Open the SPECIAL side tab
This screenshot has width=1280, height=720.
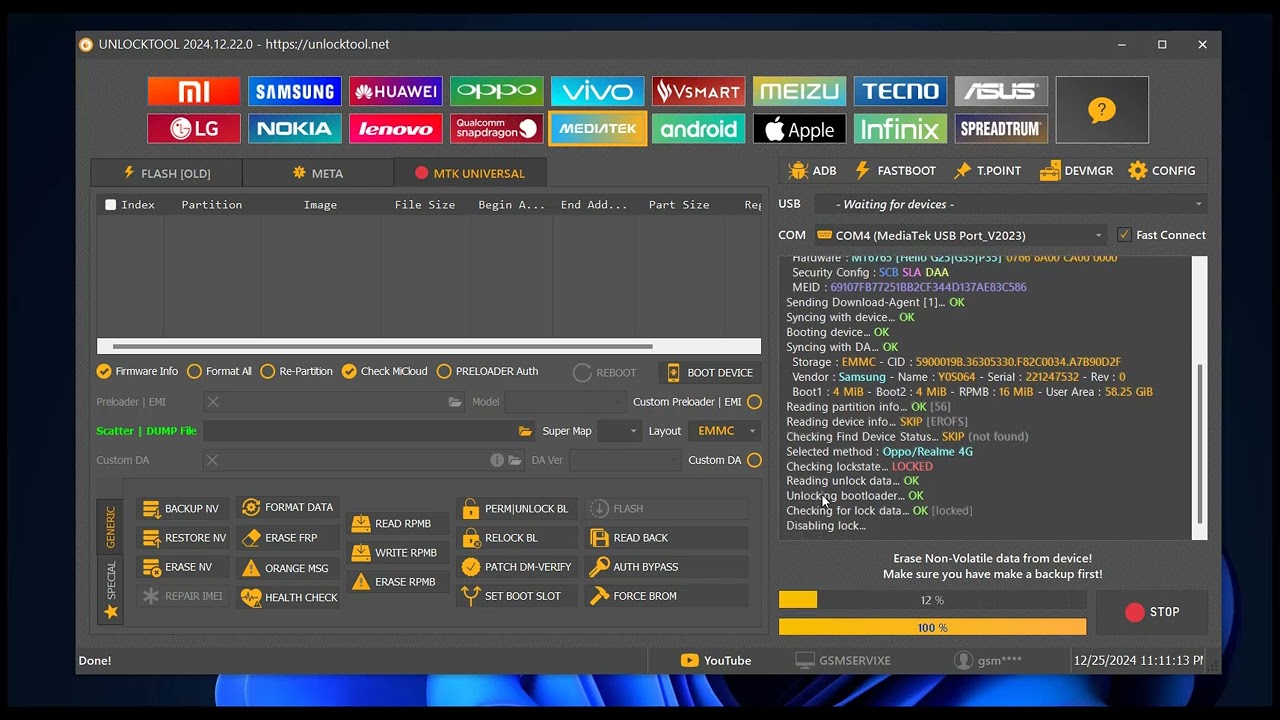(x=110, y=589)
